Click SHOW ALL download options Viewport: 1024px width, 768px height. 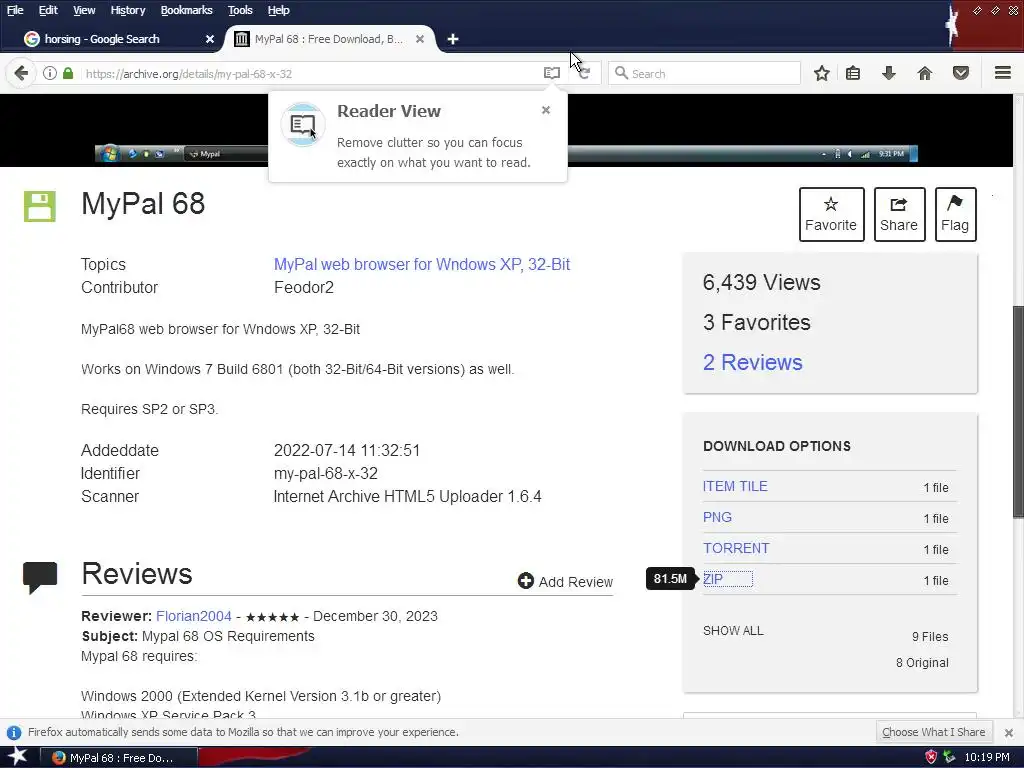(x=733, y=631)
